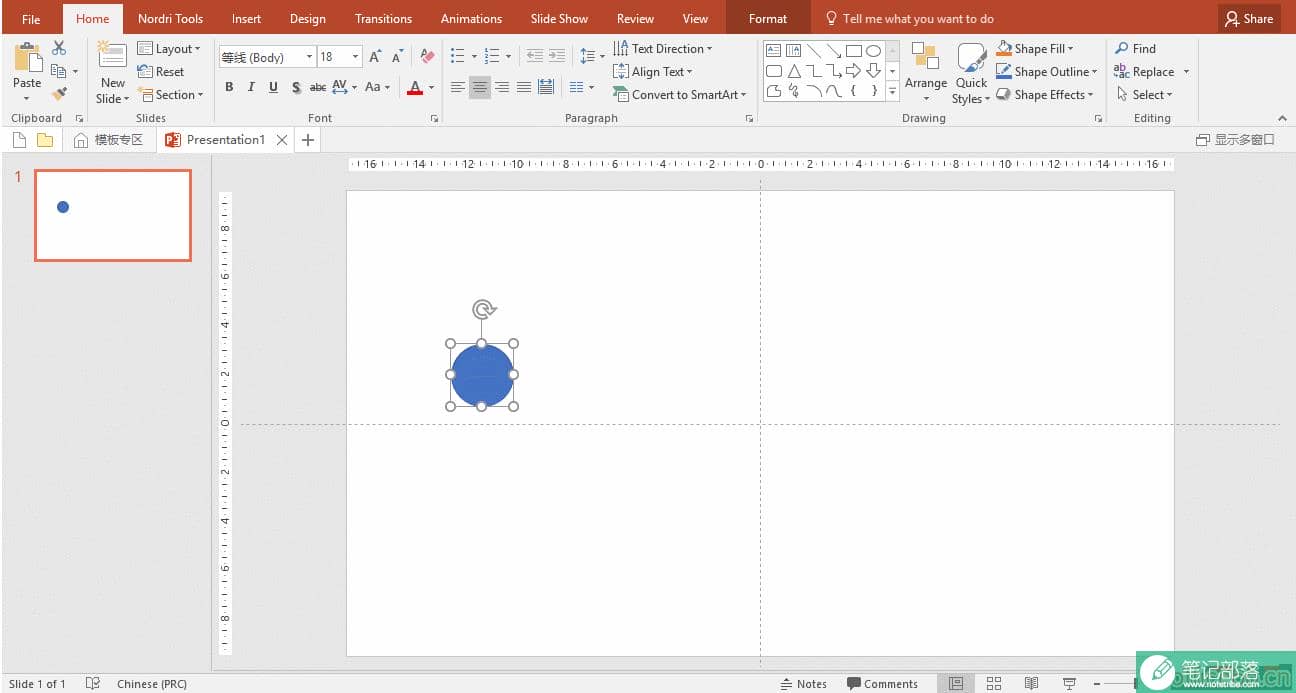Expand the Text Direction dropdown

coord(663,48)
